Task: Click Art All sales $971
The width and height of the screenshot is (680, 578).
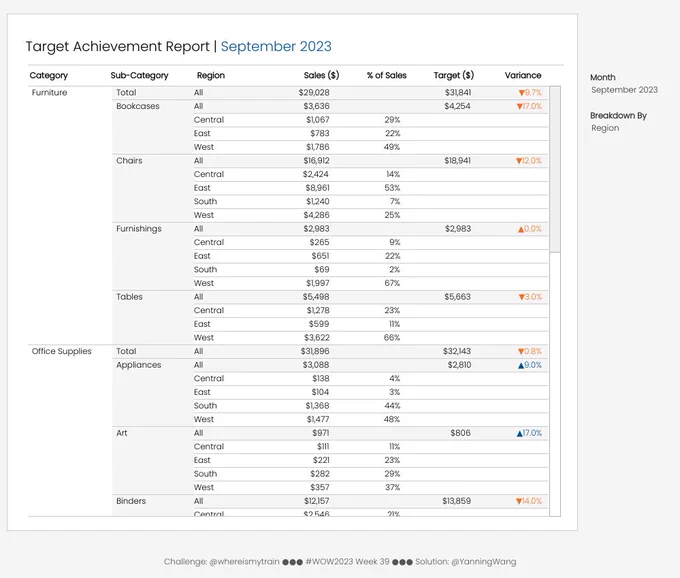Action: (320, 433)
